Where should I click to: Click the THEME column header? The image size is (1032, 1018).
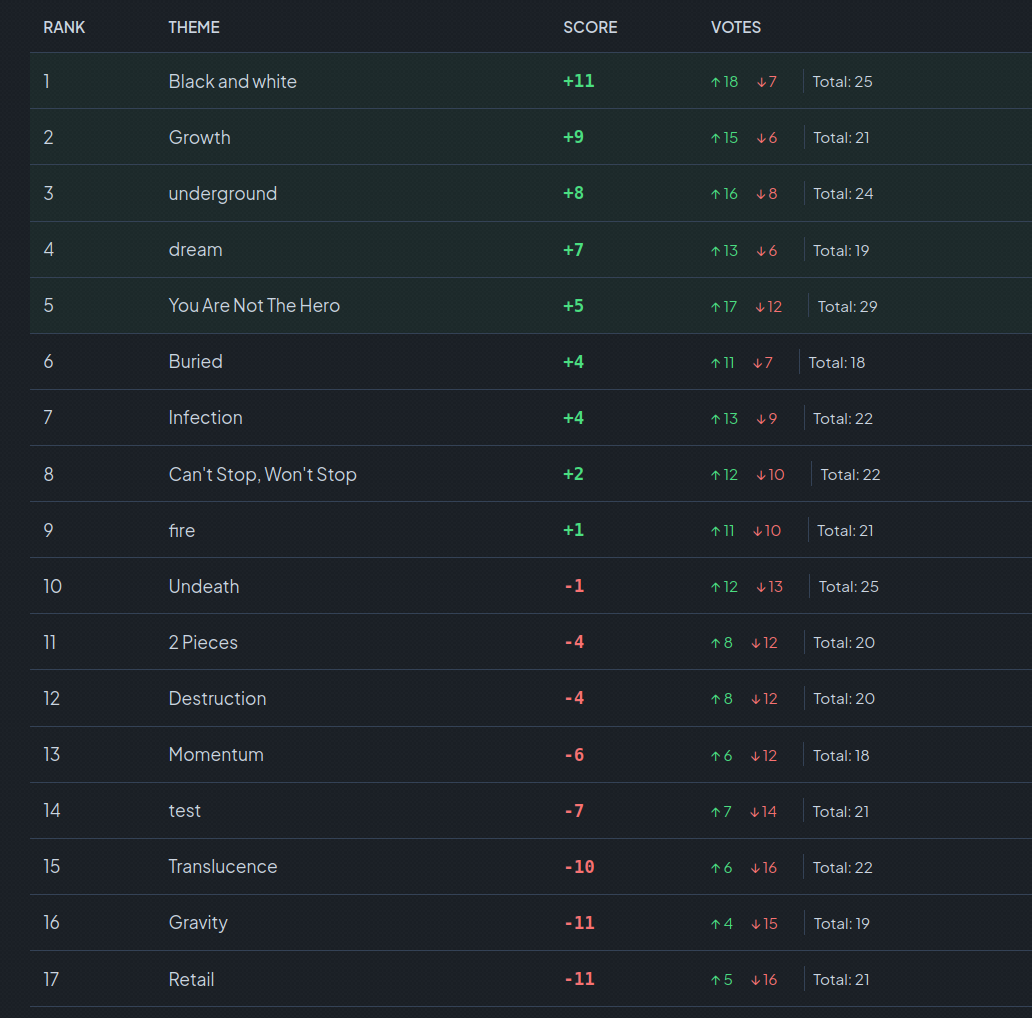pyautogui.click(x=194, y=27)
